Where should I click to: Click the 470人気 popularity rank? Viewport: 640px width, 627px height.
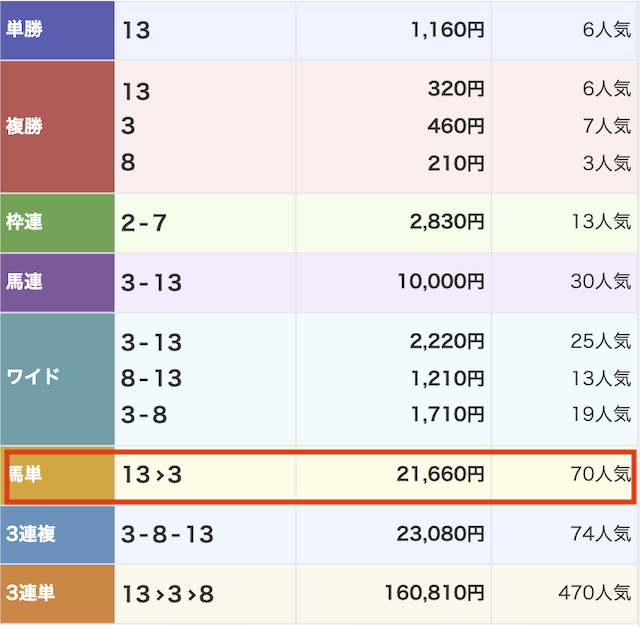[595, 595]
